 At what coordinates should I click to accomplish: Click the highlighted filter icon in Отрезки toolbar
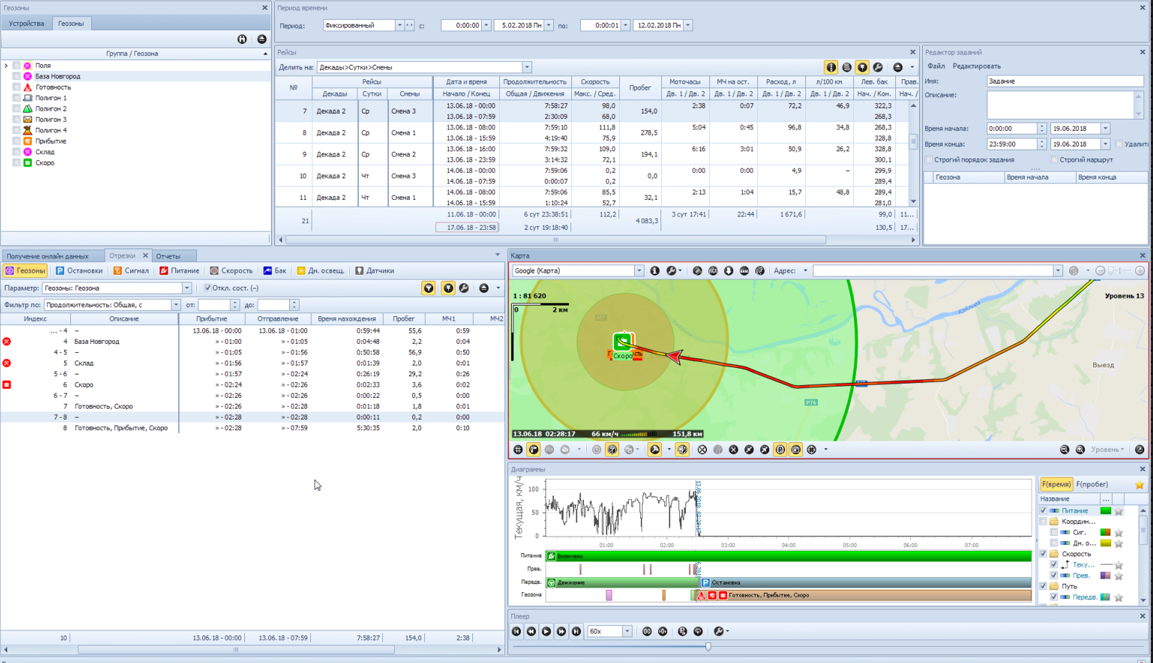(429, 288)
